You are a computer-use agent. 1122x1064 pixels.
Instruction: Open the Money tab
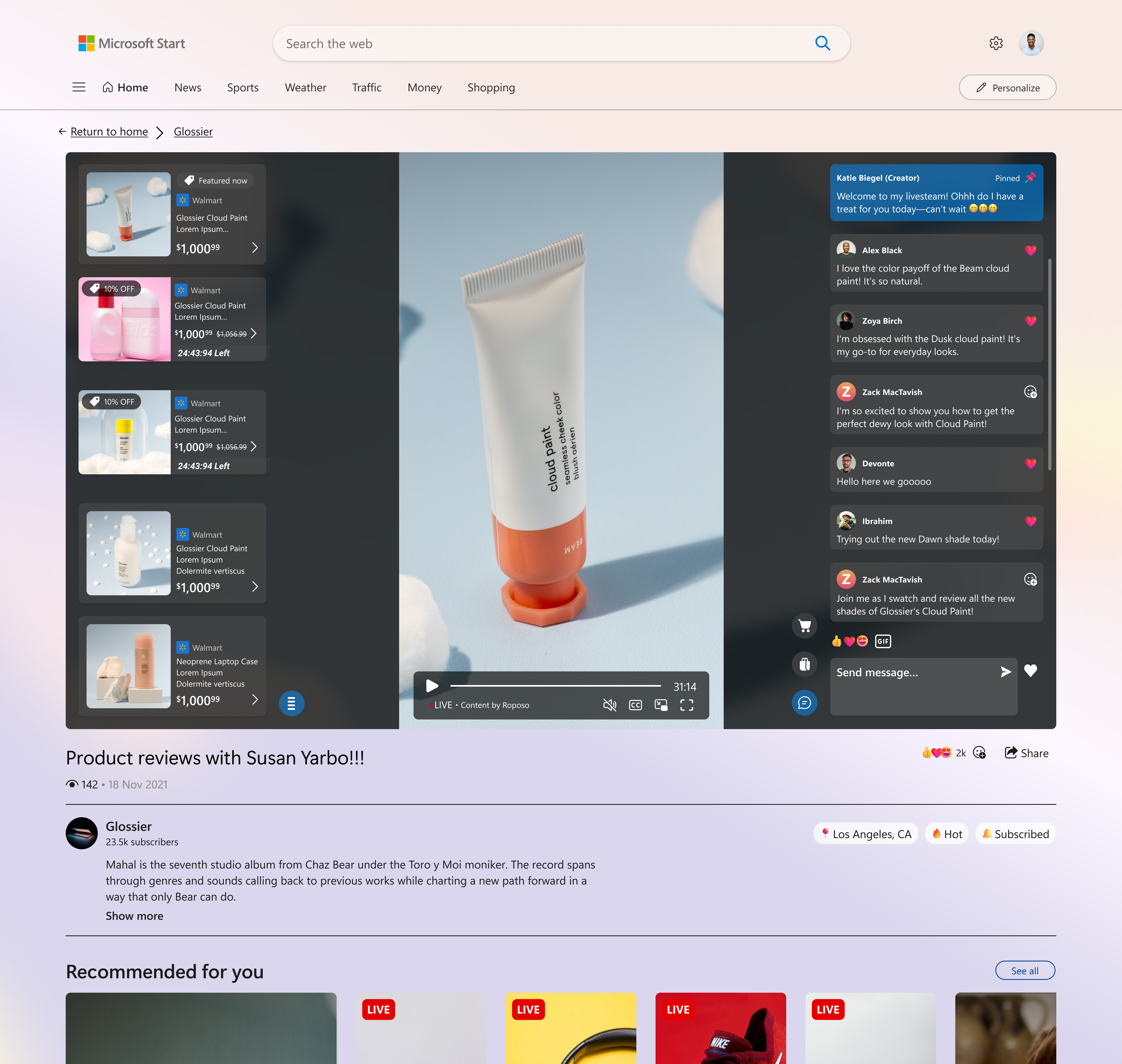click(x=424, y=87)
